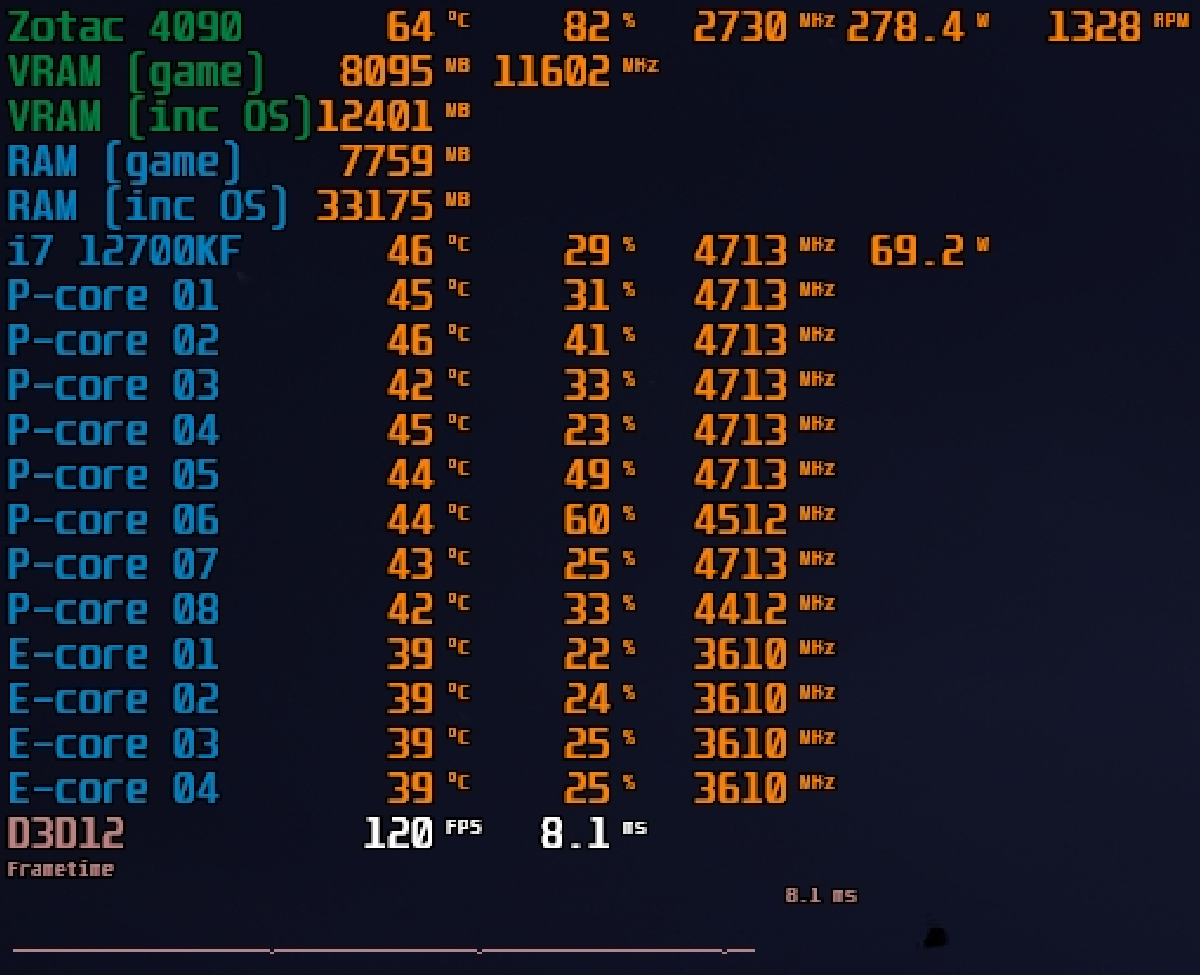Click the P-core 08 clock 4412 MHz

coord(741,608)
